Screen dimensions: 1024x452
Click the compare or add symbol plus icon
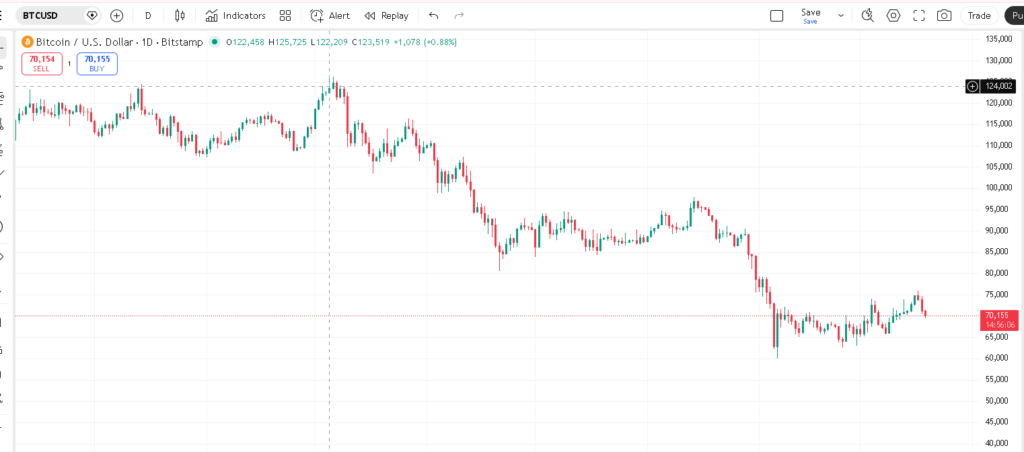pyautogui.click(x=117, y=15)
